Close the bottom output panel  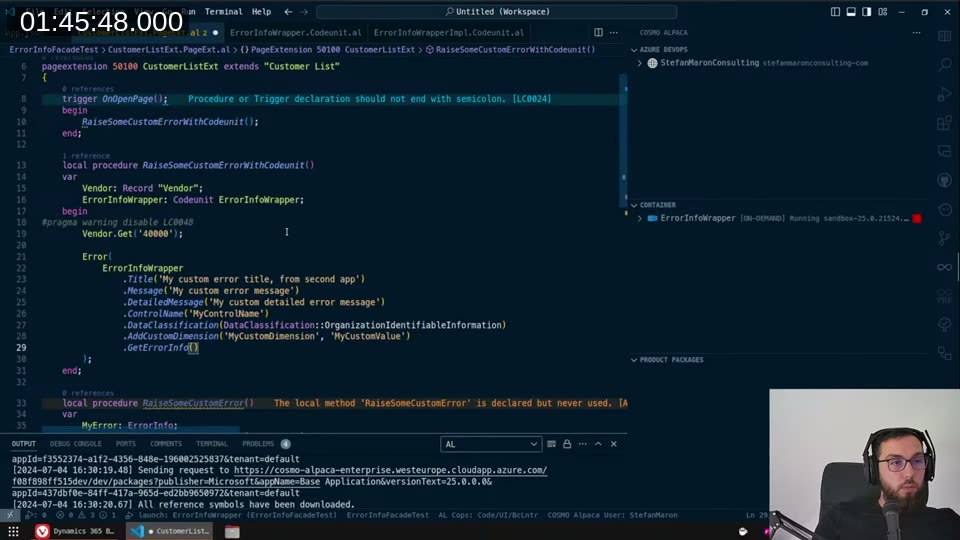tap(613, 444)
